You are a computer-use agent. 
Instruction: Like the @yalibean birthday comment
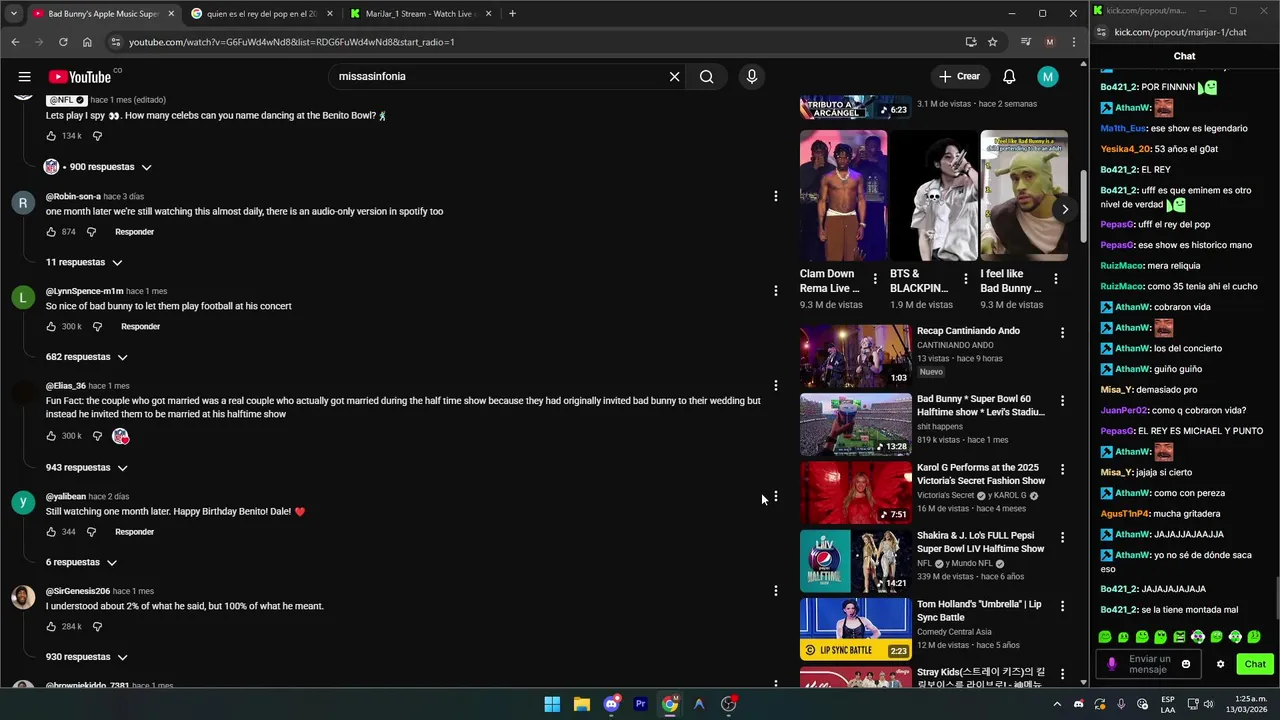52,532
